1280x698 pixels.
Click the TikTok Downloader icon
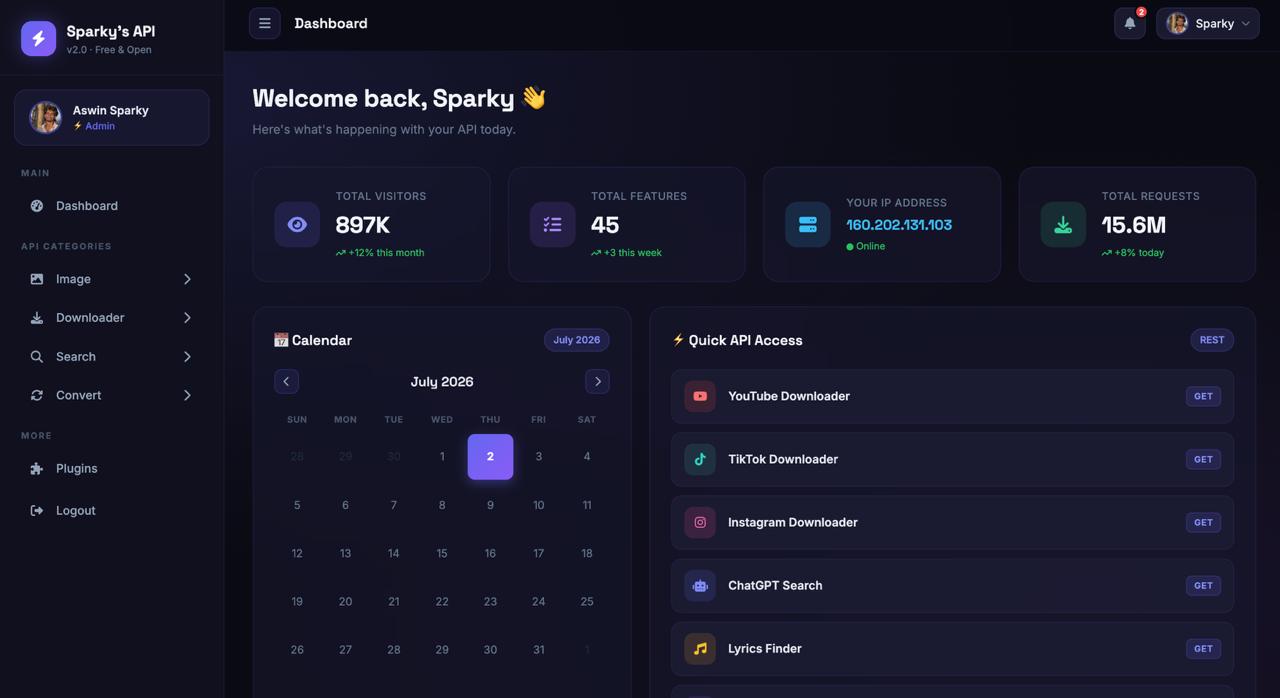(700, 459)
